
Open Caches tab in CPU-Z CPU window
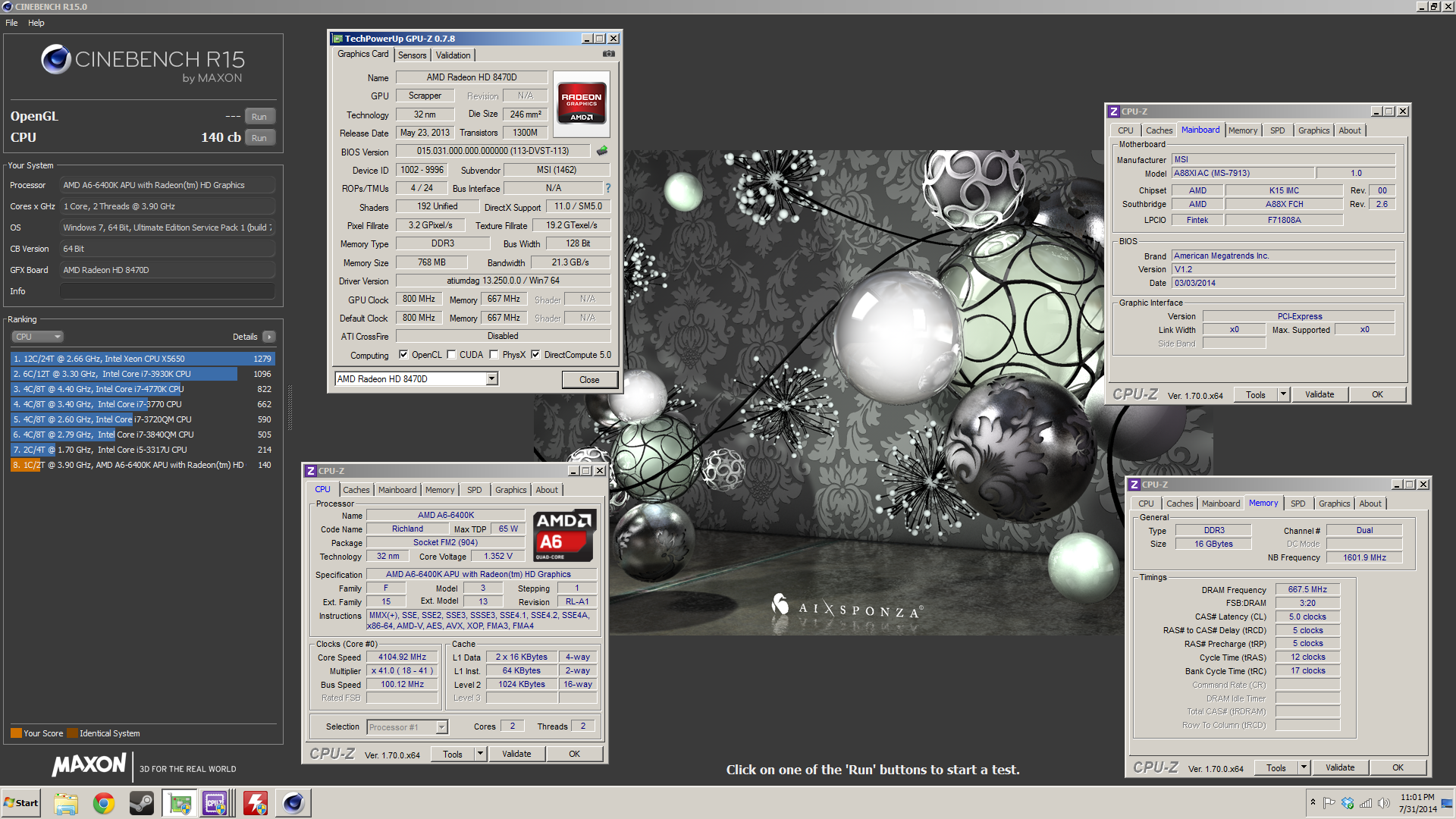point(356,490)
